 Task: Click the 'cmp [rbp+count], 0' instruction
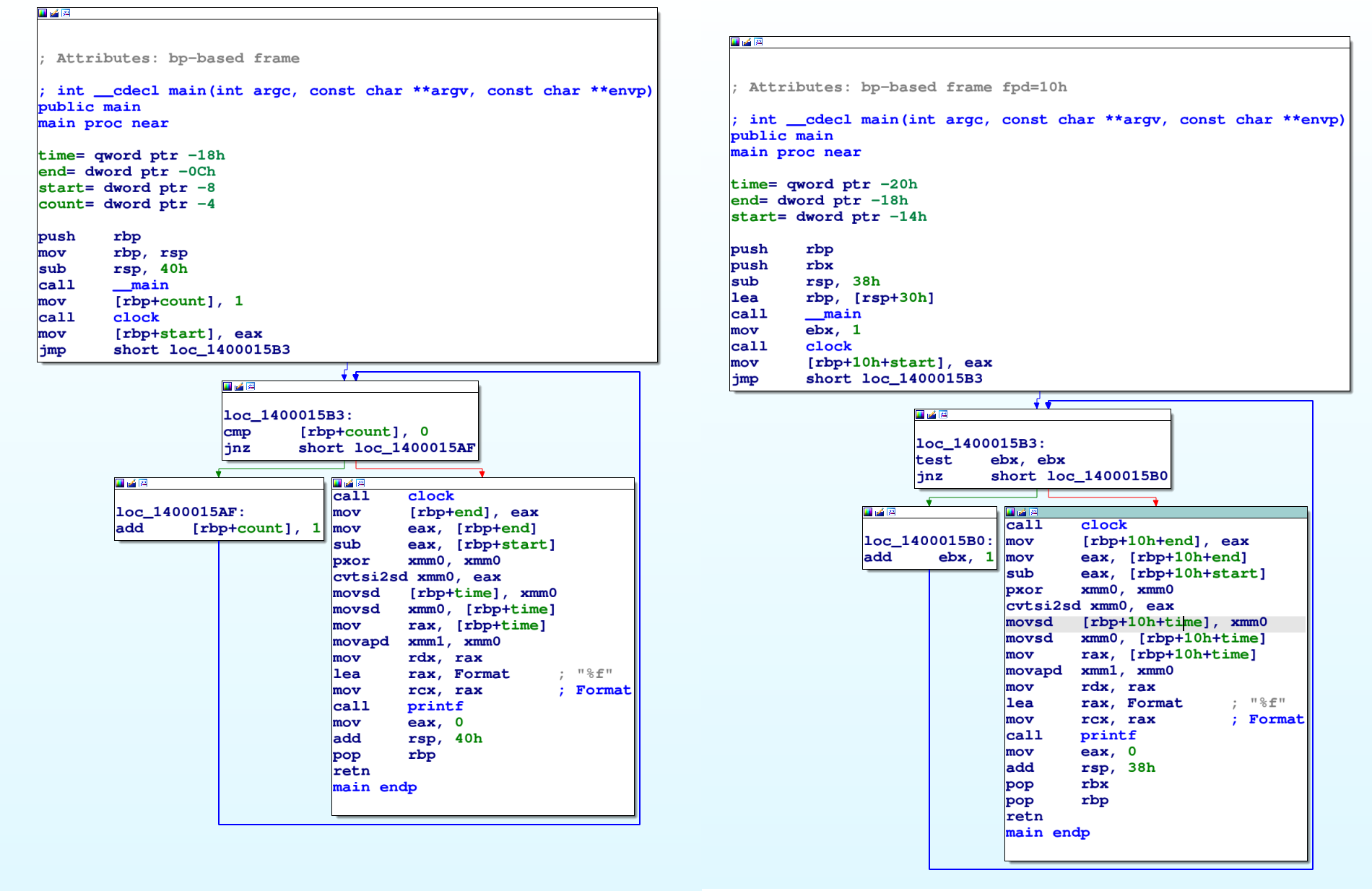coord(326,432)
